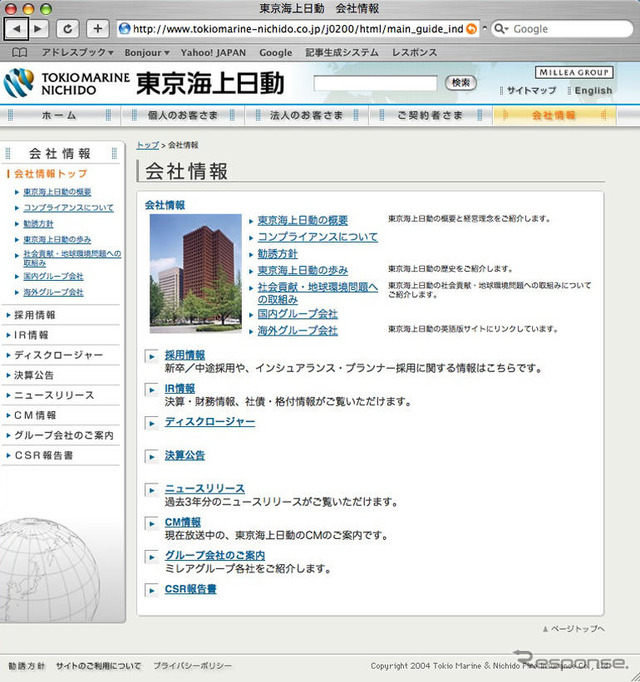This screenshot has height=682, width=640.
Task: Open 東京海上日動の概要 in the left sidebar
Action: click(57, 192)
